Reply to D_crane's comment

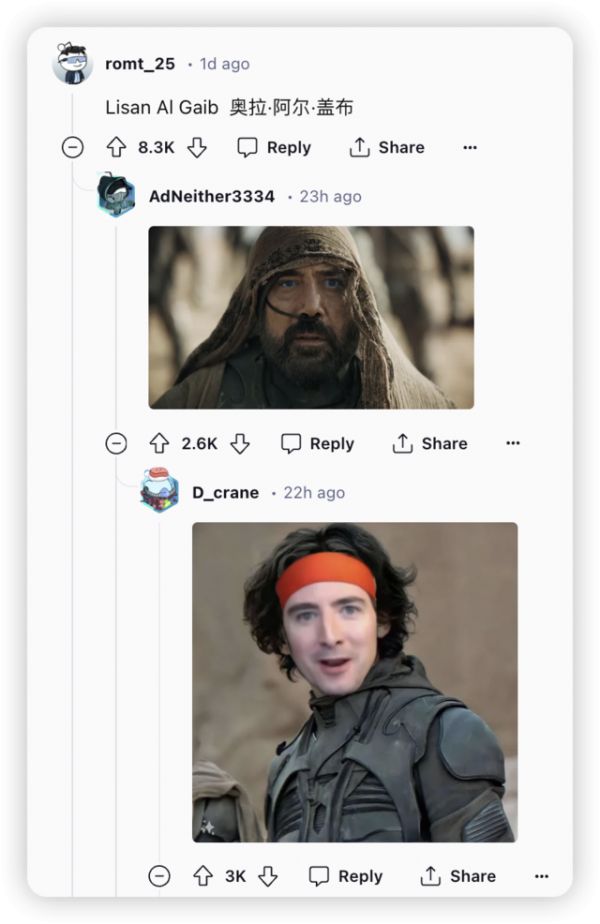pyautogui.click(x=346, y=876)
